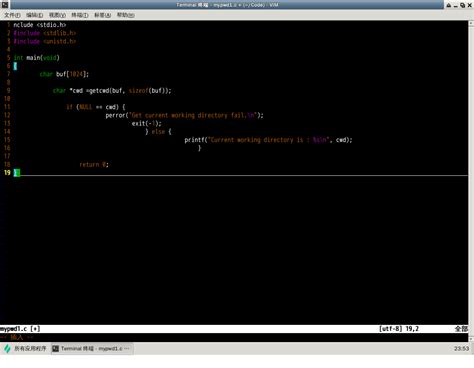Maximize the Terminal window
The width and height of the screenshot is (474, 368).
(x=462, y=5)
